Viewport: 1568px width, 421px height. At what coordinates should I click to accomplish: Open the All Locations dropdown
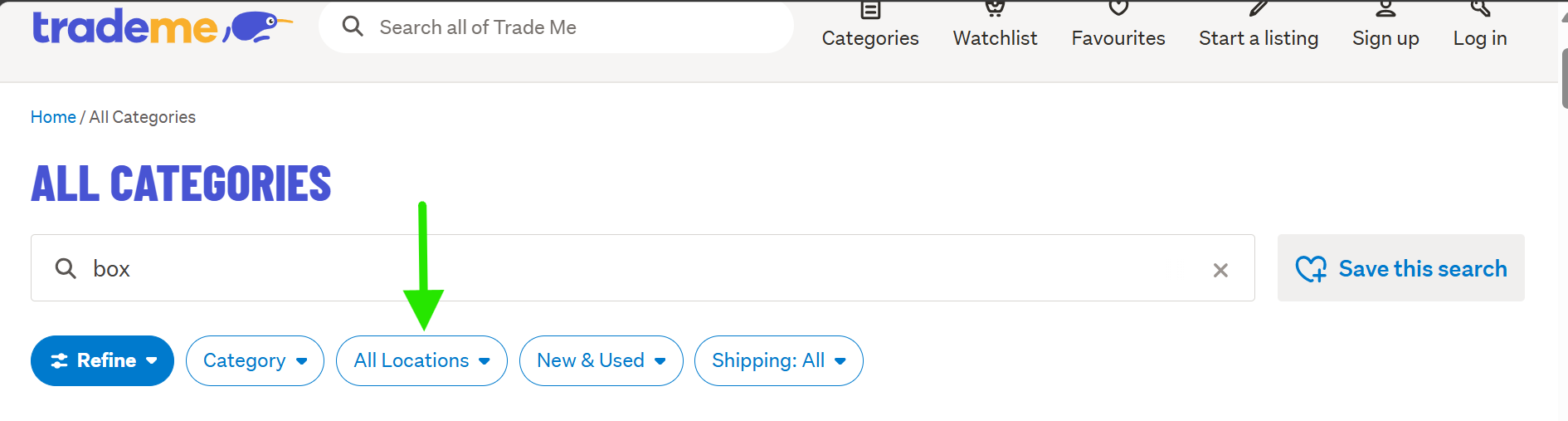pyautogui.click(x=421, y=360)
